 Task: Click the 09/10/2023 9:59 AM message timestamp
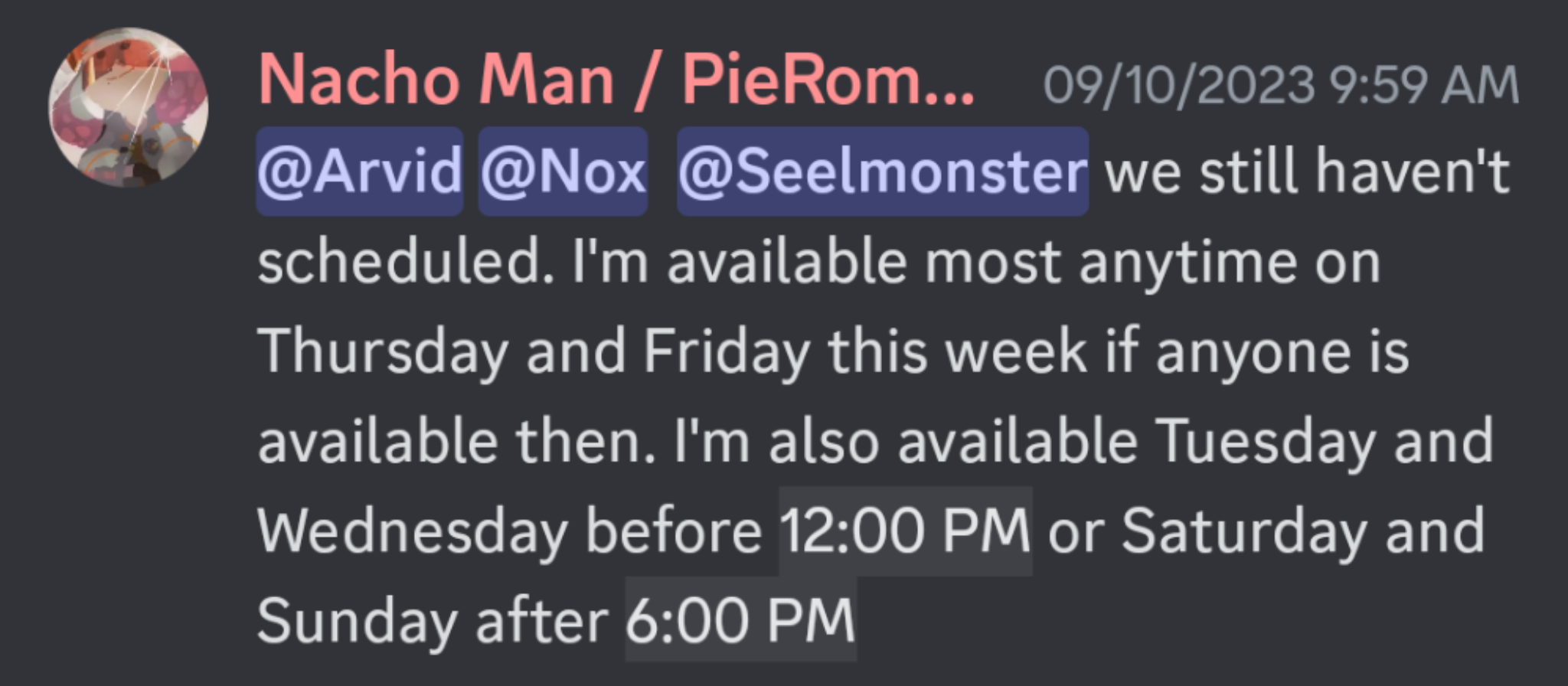coord(1281,85)
